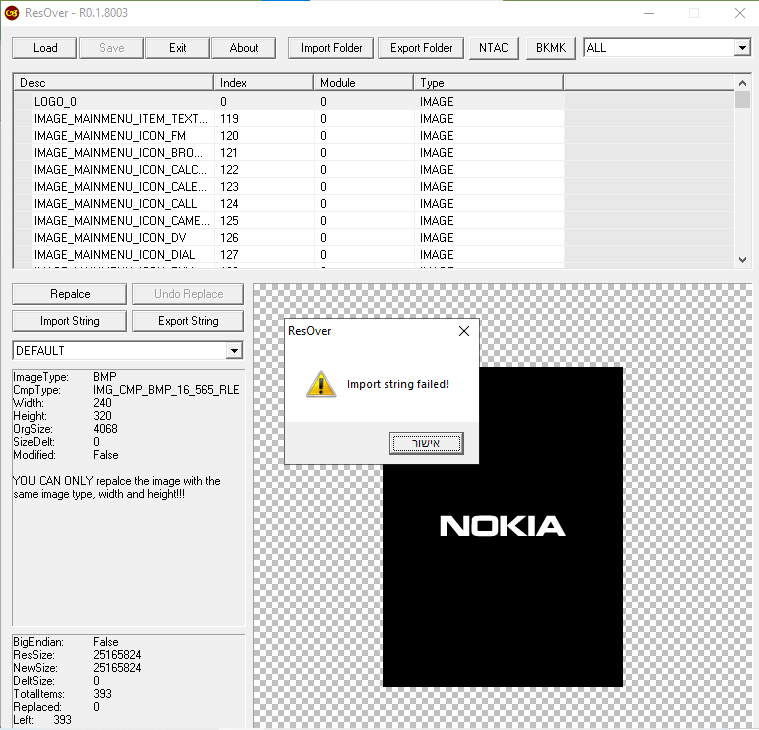Image resolution: width=759 pixels, height=730 pixels.
Task: Click the ResOver app icon in title bar
Action: [12, 13]
